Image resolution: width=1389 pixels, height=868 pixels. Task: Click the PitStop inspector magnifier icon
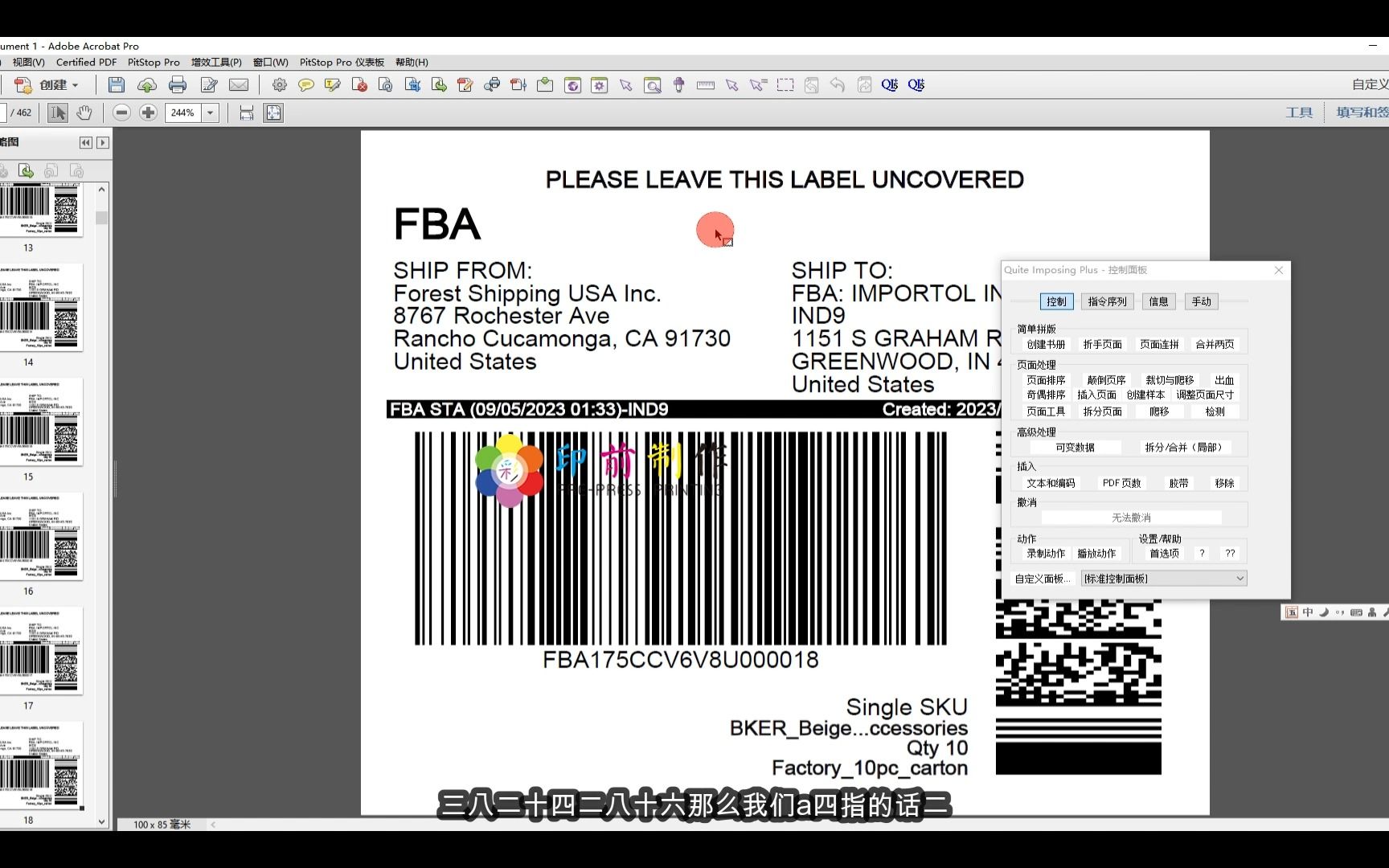(653, 85)
